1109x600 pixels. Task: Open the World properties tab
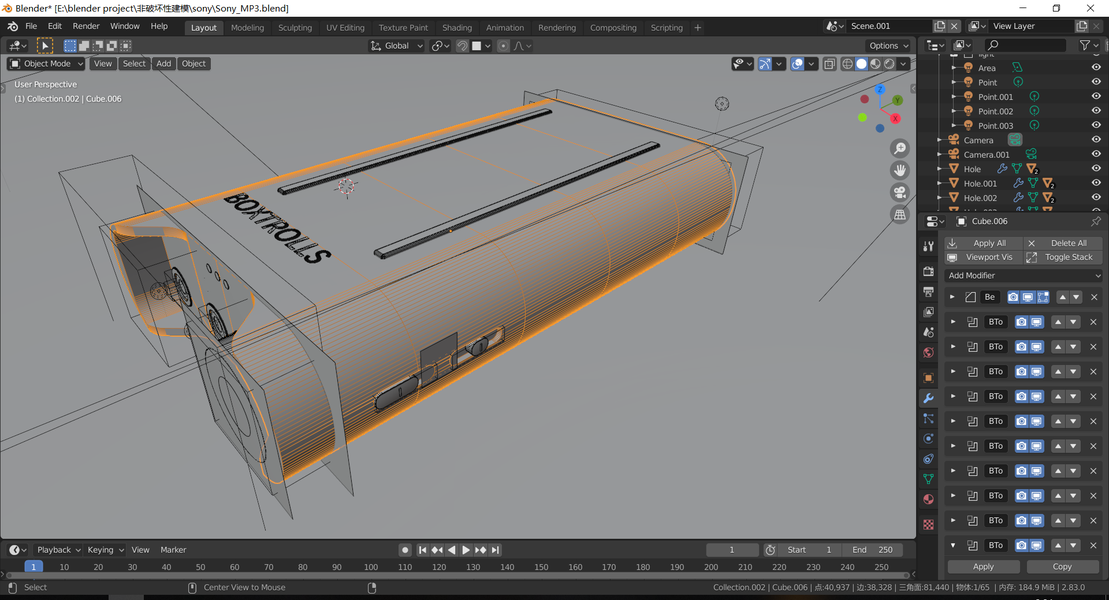(x=929, y=352)
